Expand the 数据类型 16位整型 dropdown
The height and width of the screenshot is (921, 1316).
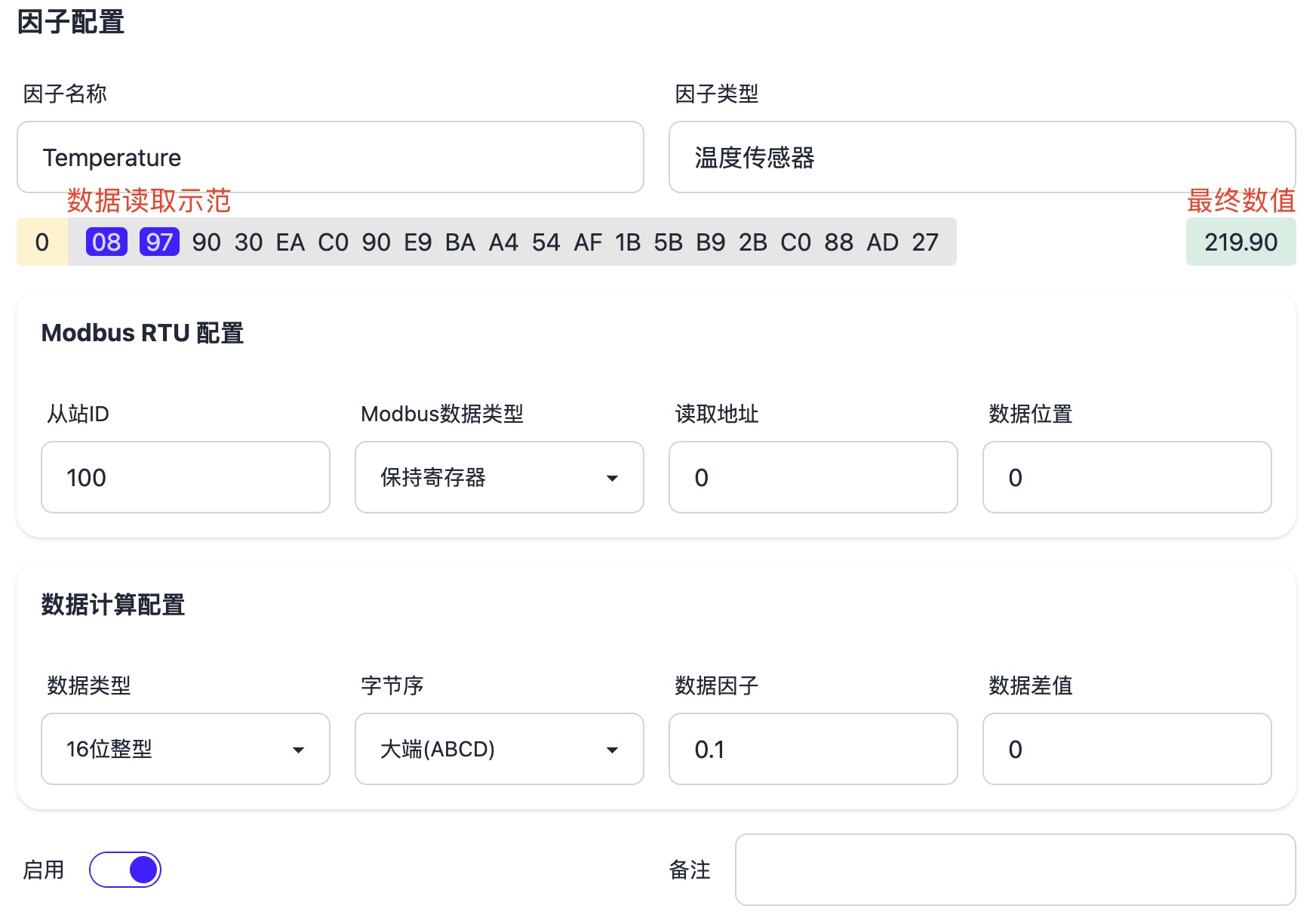click(x=185, y=749)
